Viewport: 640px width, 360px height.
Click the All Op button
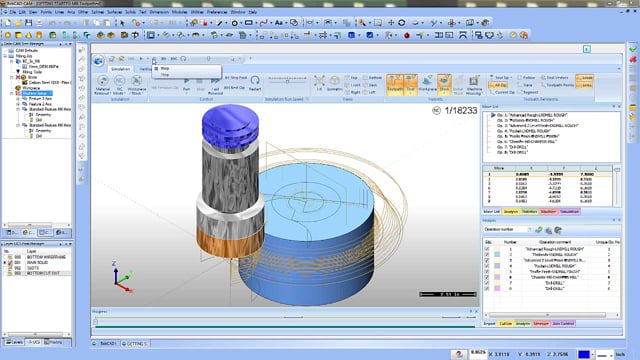pyautogui.click(x=498, y=85)
